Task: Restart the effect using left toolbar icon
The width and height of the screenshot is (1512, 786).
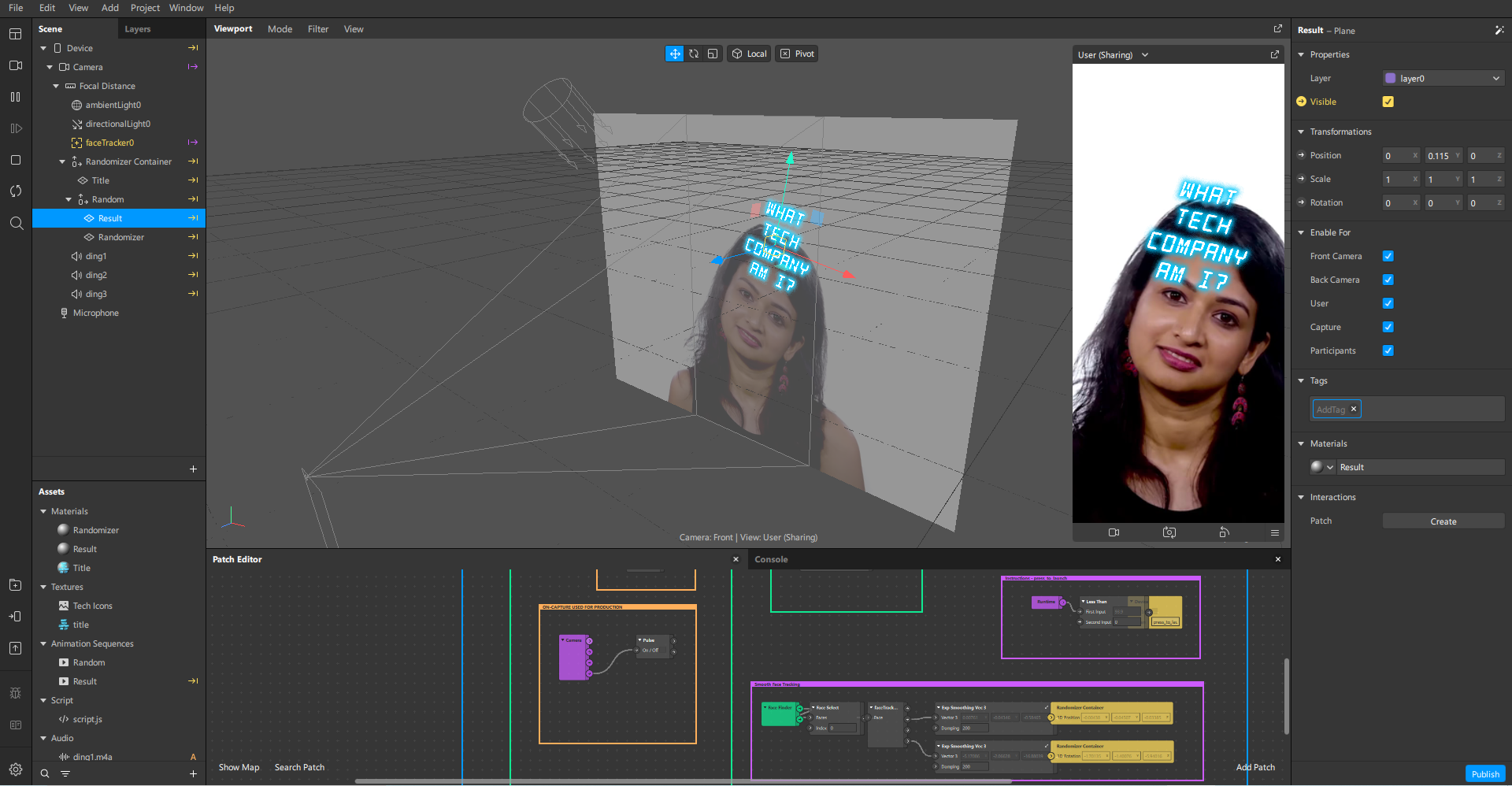Action: [15, 191]
